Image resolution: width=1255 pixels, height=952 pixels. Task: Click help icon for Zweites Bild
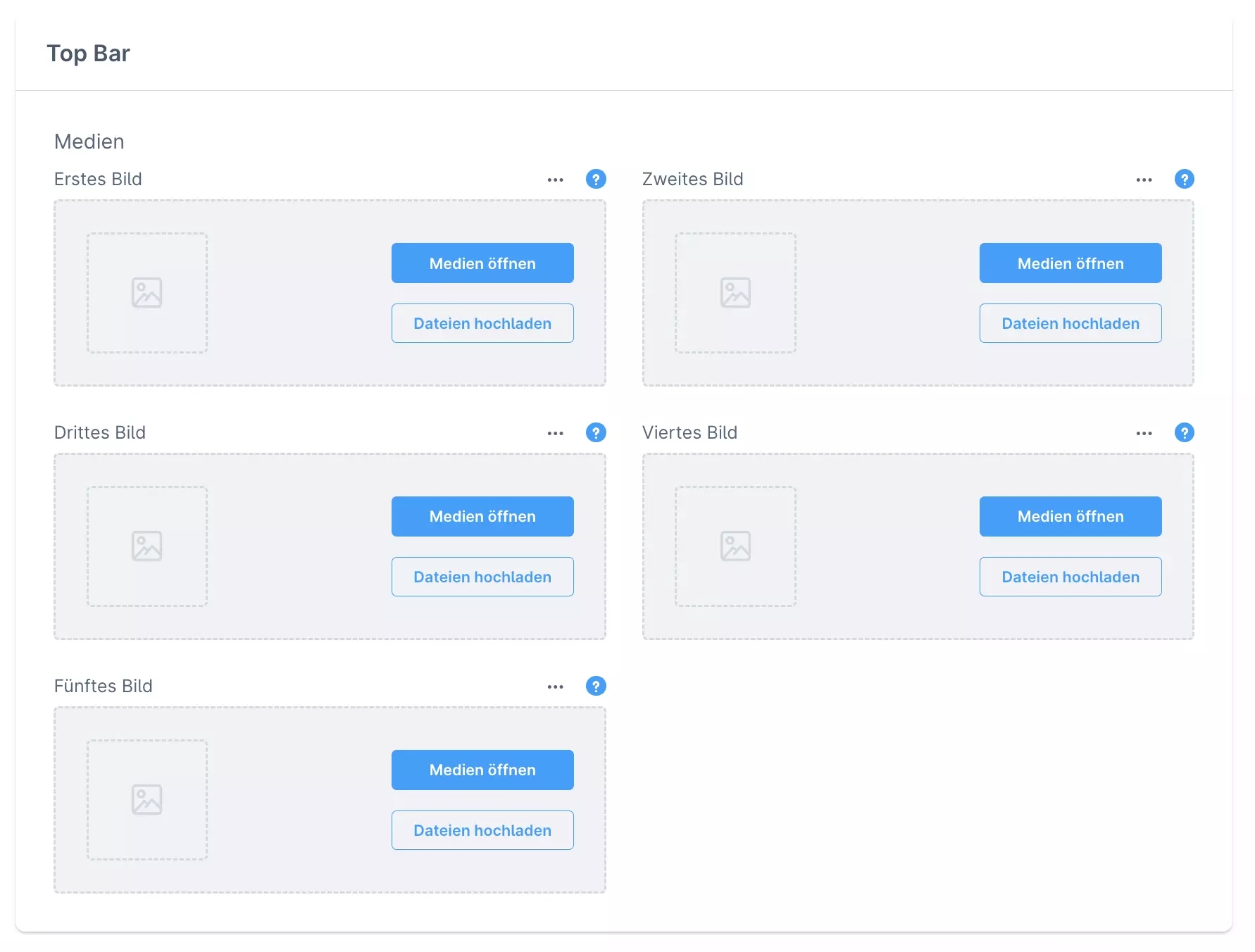[1184, 180]
